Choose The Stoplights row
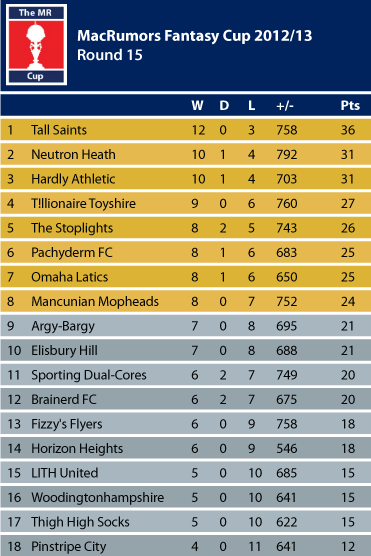The height and width of the screenshot is (556, 371). coord(186,228)
